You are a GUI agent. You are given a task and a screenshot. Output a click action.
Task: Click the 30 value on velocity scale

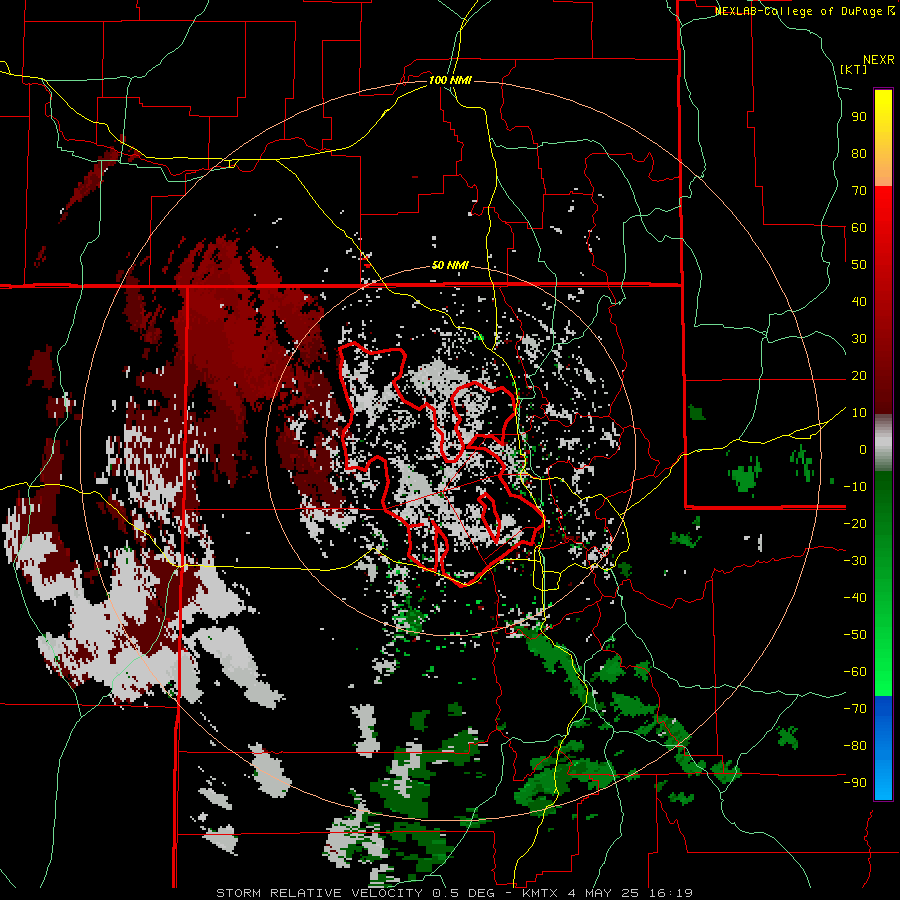859,339
